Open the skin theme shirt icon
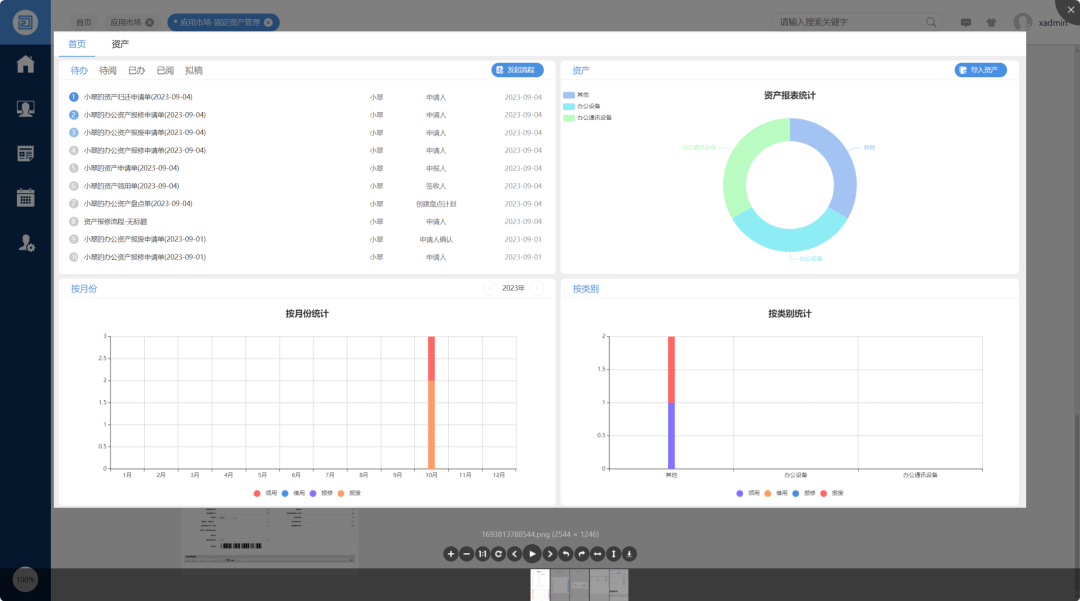The image size is (1080, 601). coord(991,22)
